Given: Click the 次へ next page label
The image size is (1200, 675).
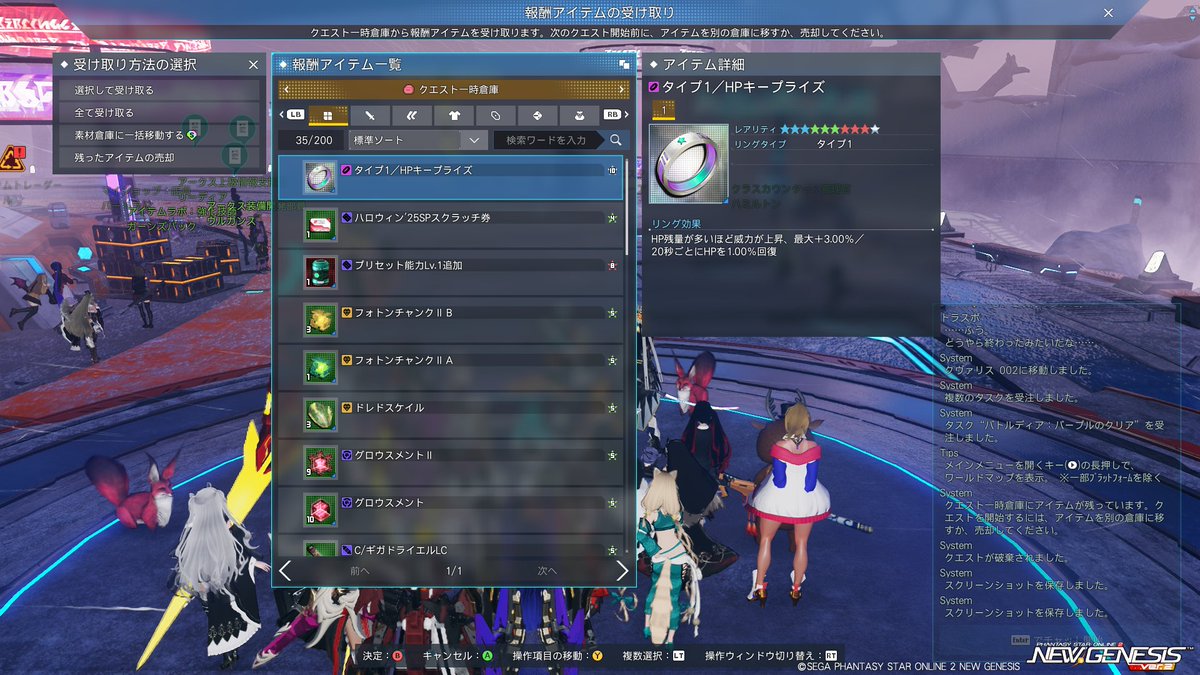Looking at the screenshot, I should pos(547,571).
